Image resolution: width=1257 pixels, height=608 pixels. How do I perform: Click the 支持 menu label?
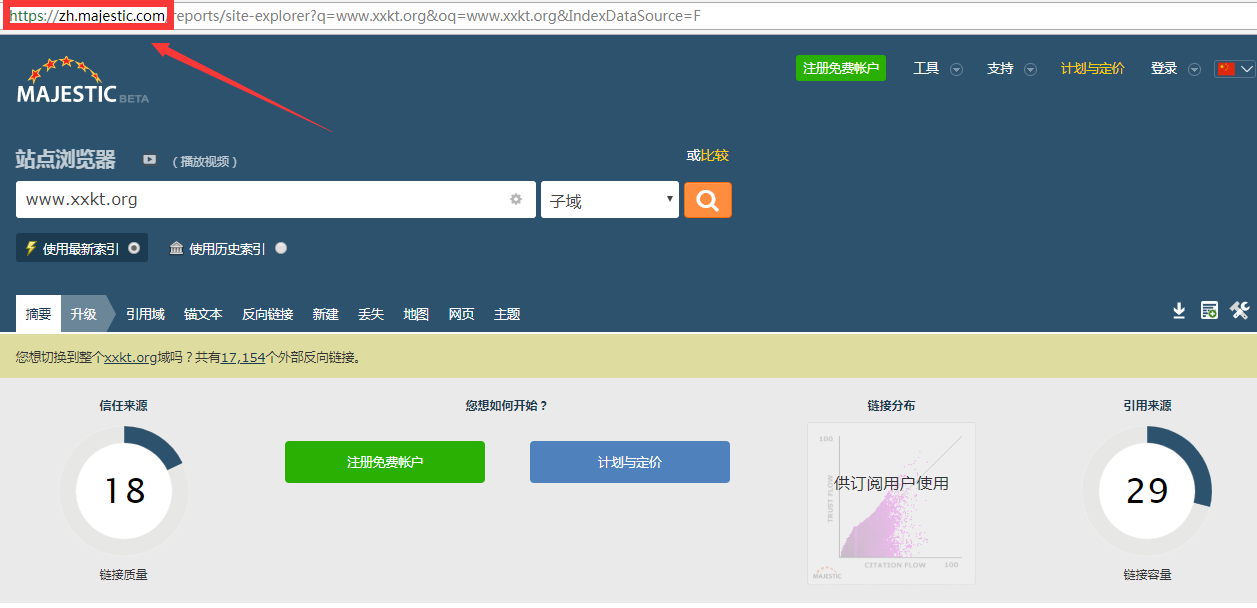pos(1000,69)
